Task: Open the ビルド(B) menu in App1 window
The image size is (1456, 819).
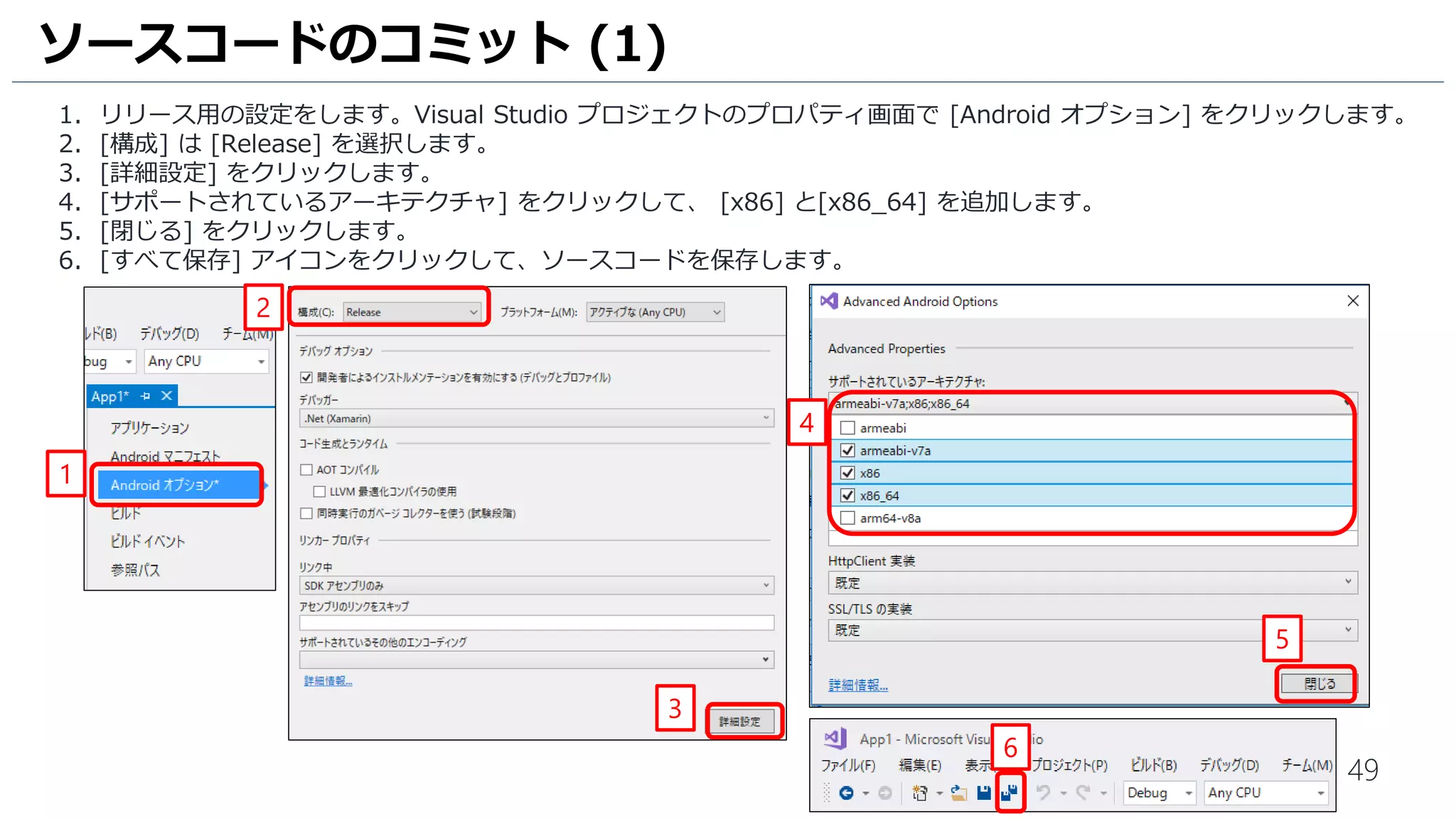Action: point(1154,765)
